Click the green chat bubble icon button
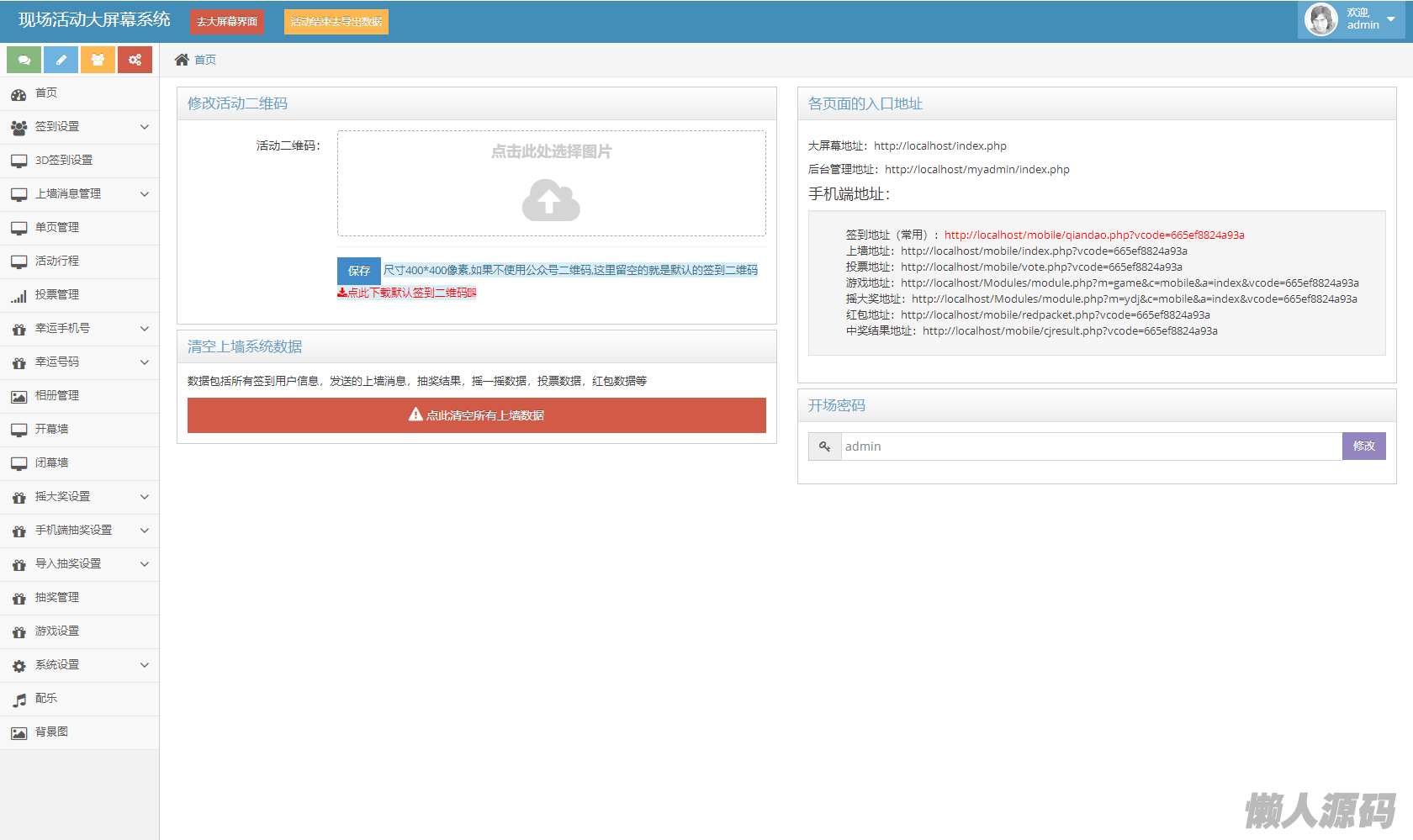The image size is (1413, 840). [24, 60]
